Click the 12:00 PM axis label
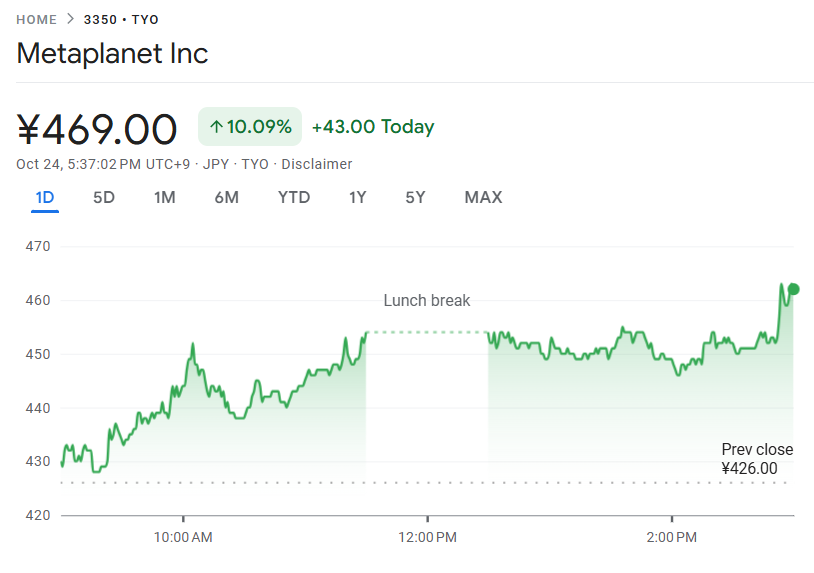 (x=427, y=537)
